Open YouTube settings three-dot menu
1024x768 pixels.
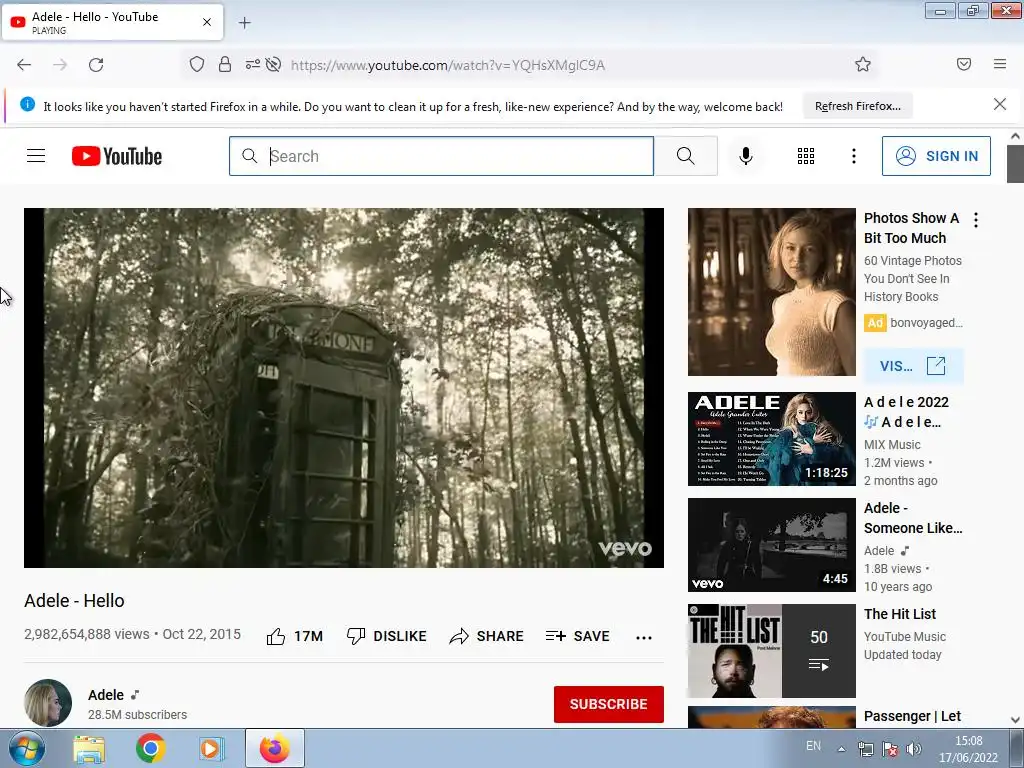point(854,156)
